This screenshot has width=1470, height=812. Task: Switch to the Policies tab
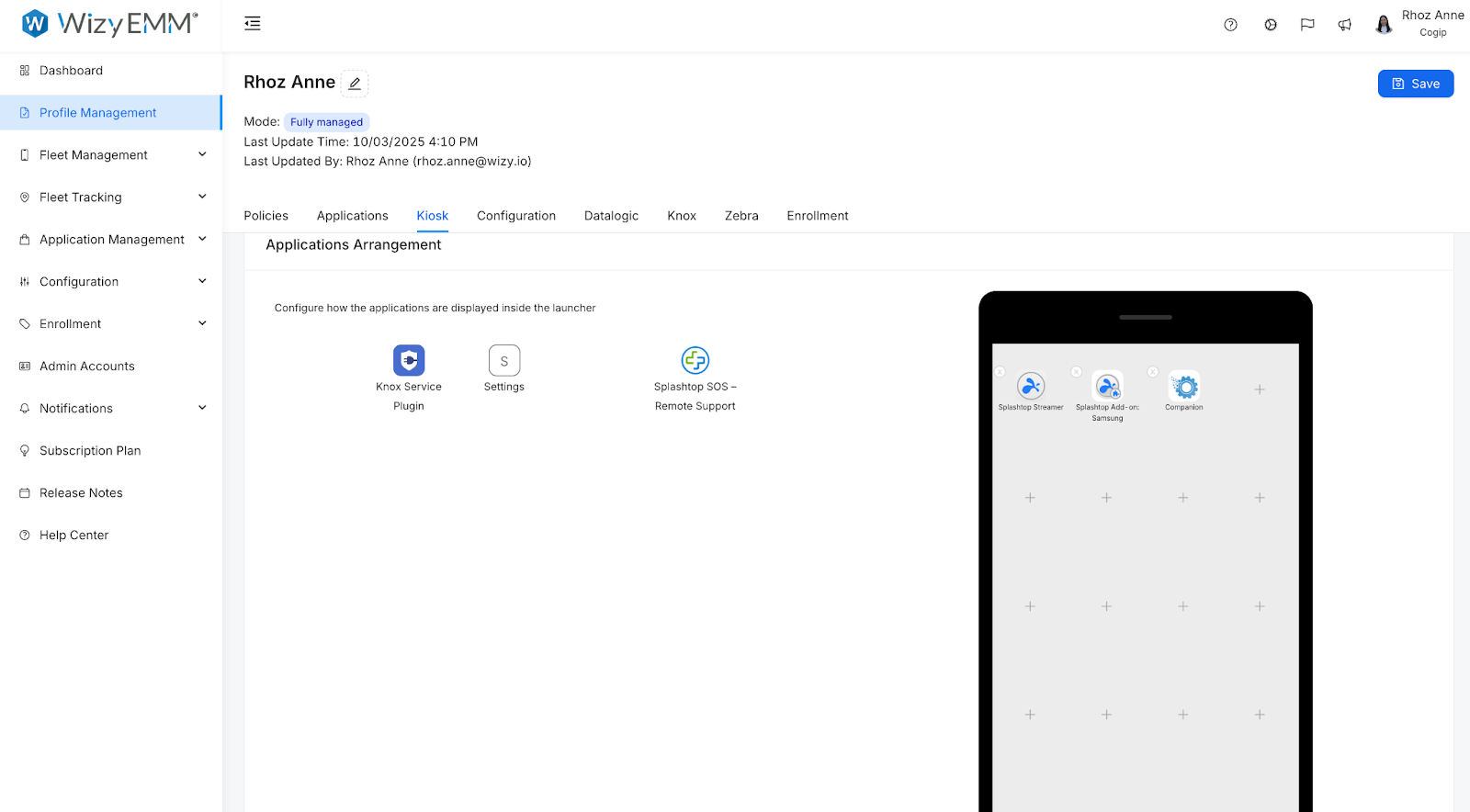pos(266,216)
